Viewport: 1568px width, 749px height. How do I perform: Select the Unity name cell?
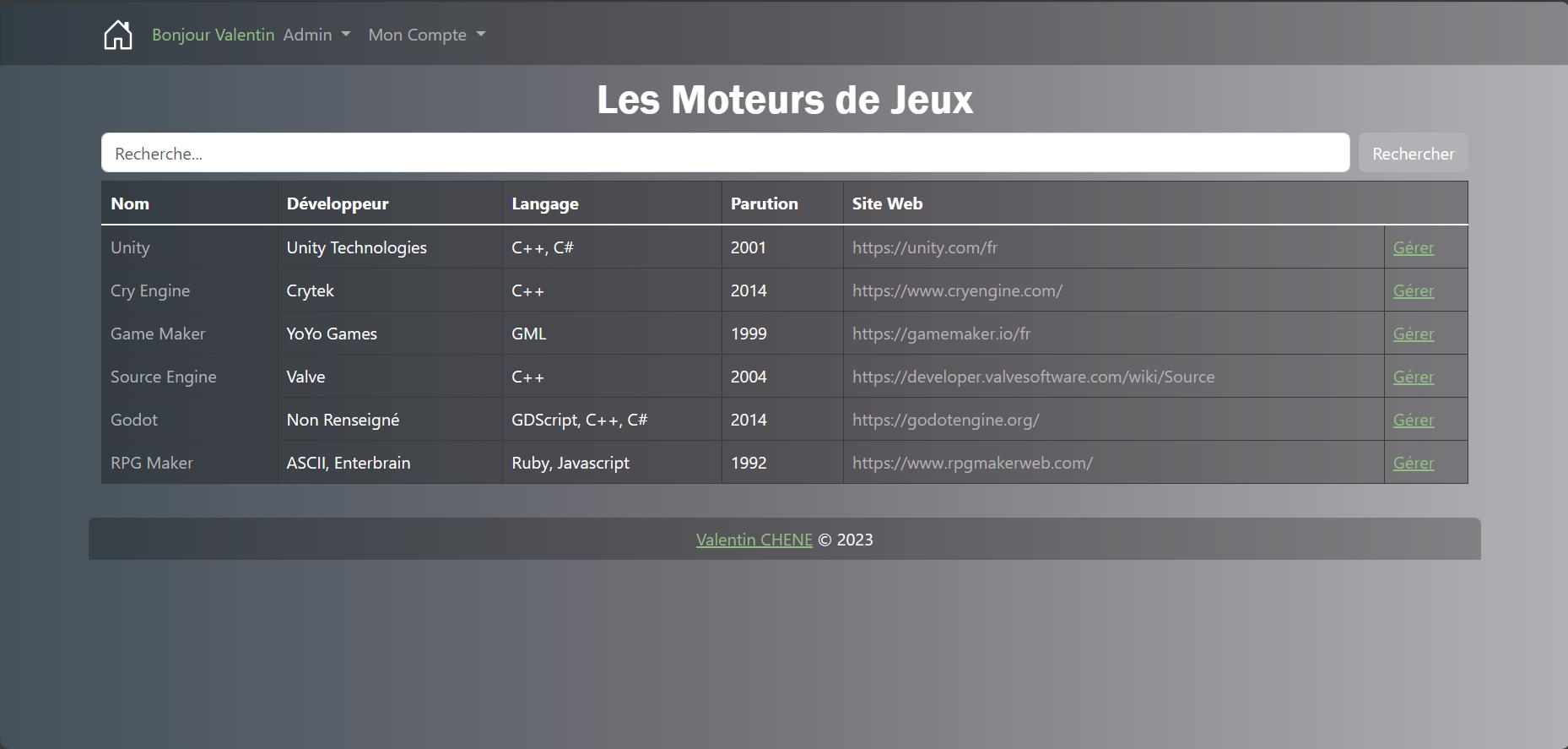tap(190, 247)
